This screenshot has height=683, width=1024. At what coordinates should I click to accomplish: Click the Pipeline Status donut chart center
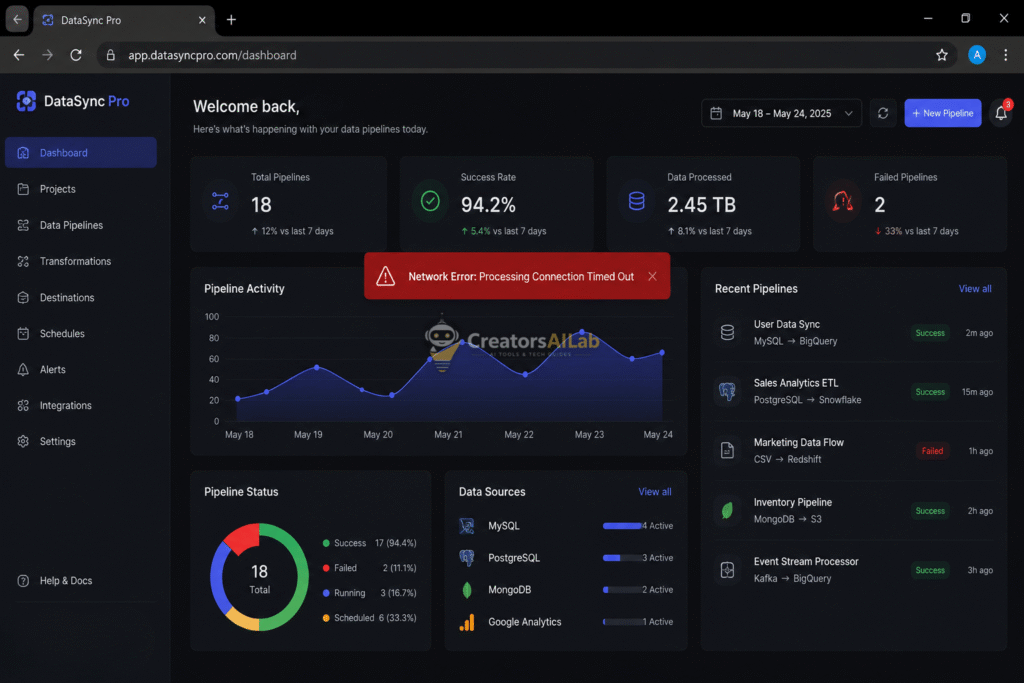point(259,578)
